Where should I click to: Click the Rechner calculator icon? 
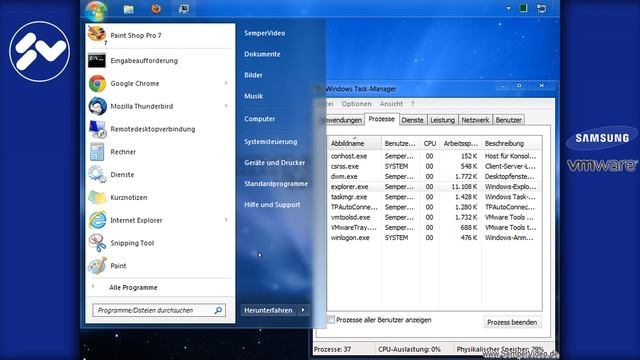coord(97,152)
